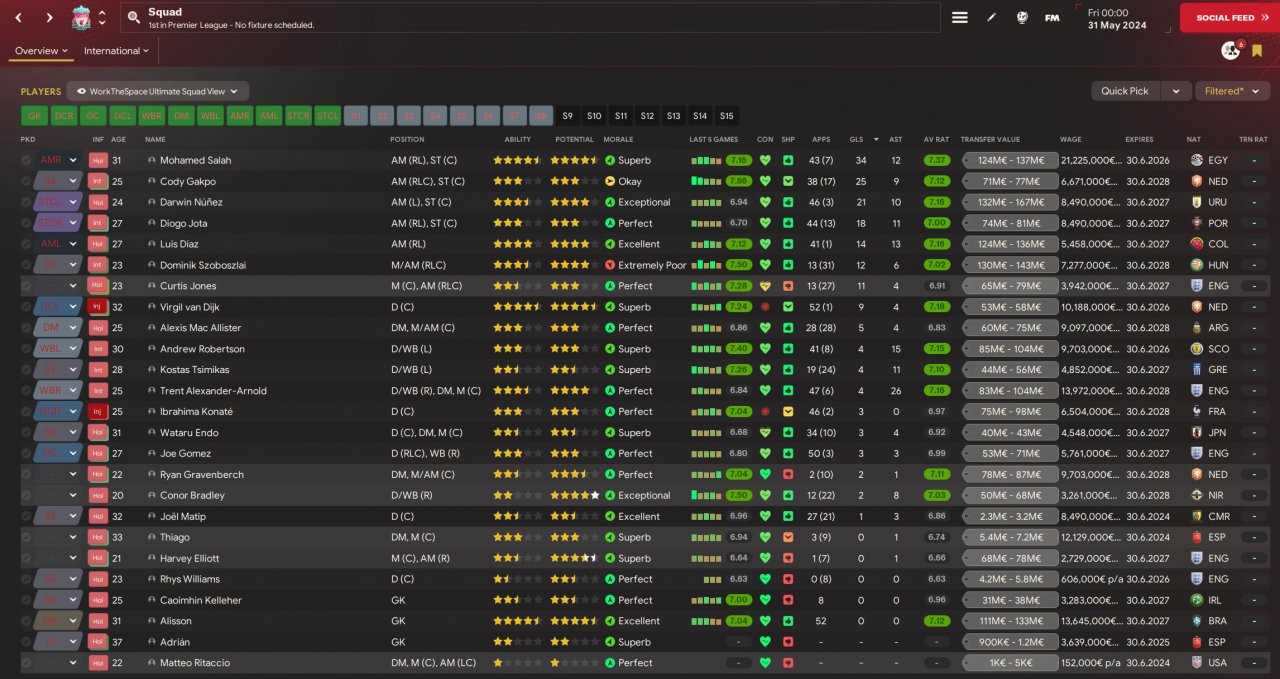
Task: Click Virgil van Dijk's red condition dot
Action: (x=765, y=307)
